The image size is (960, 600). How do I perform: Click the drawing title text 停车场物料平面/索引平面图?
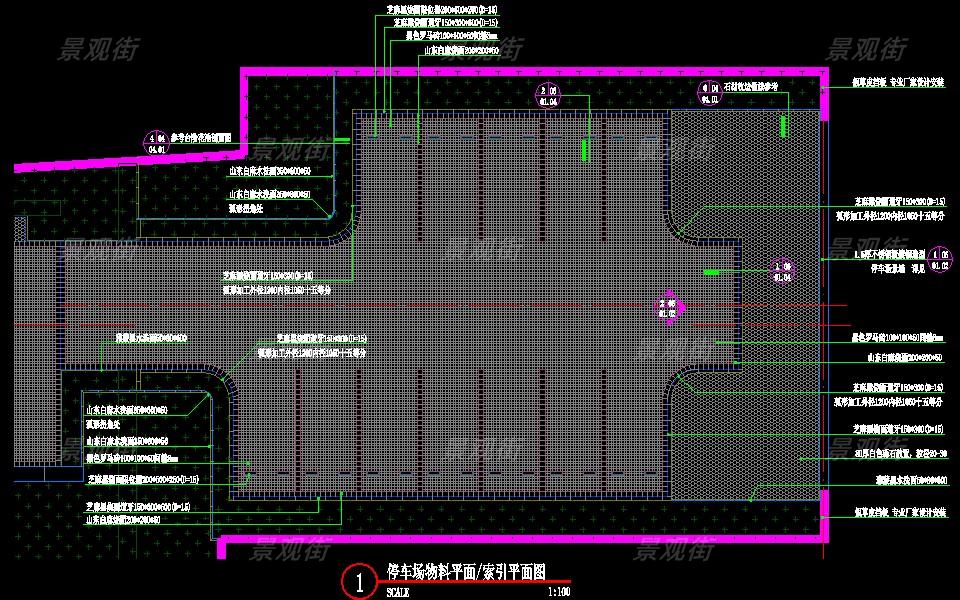pos(466,570)
